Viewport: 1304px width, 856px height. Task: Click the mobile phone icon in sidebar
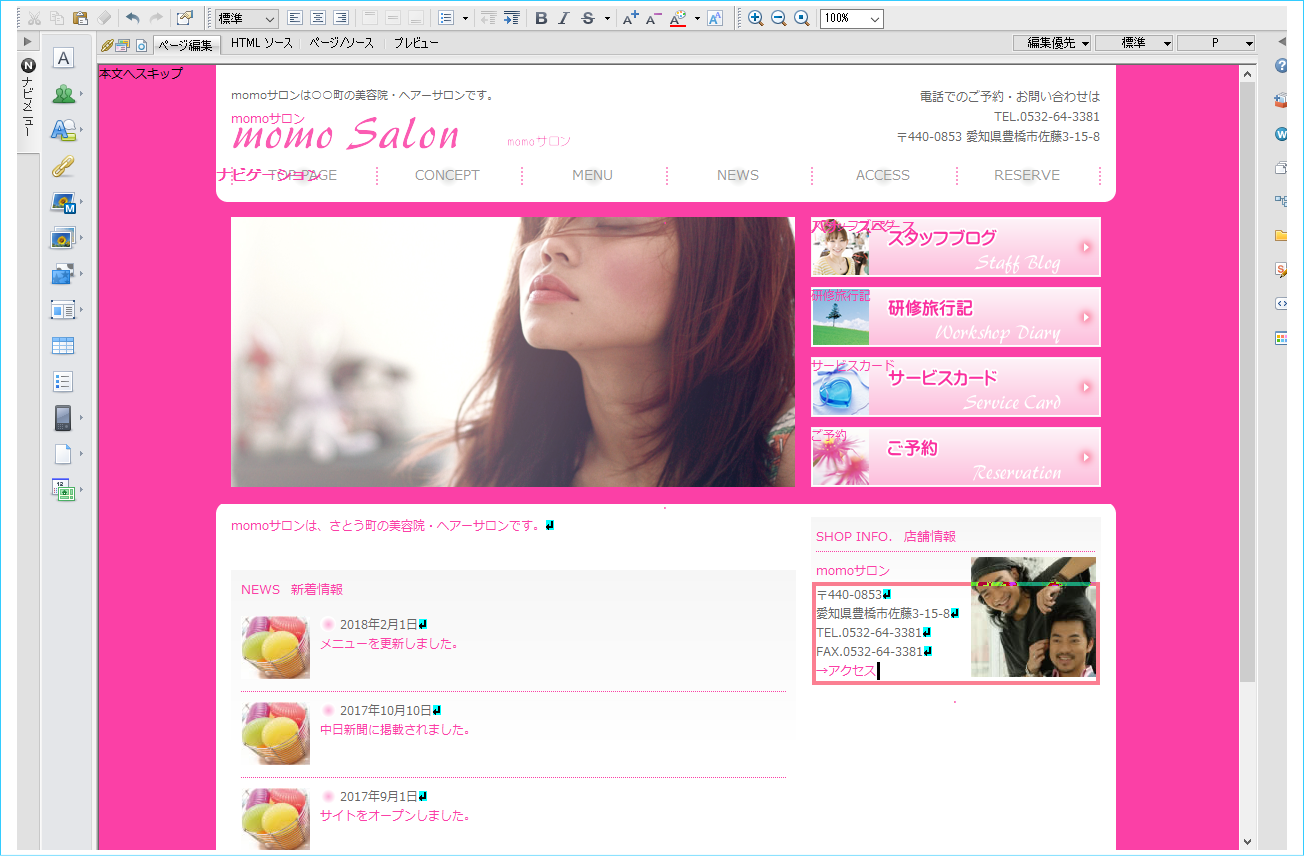point(63,418)
